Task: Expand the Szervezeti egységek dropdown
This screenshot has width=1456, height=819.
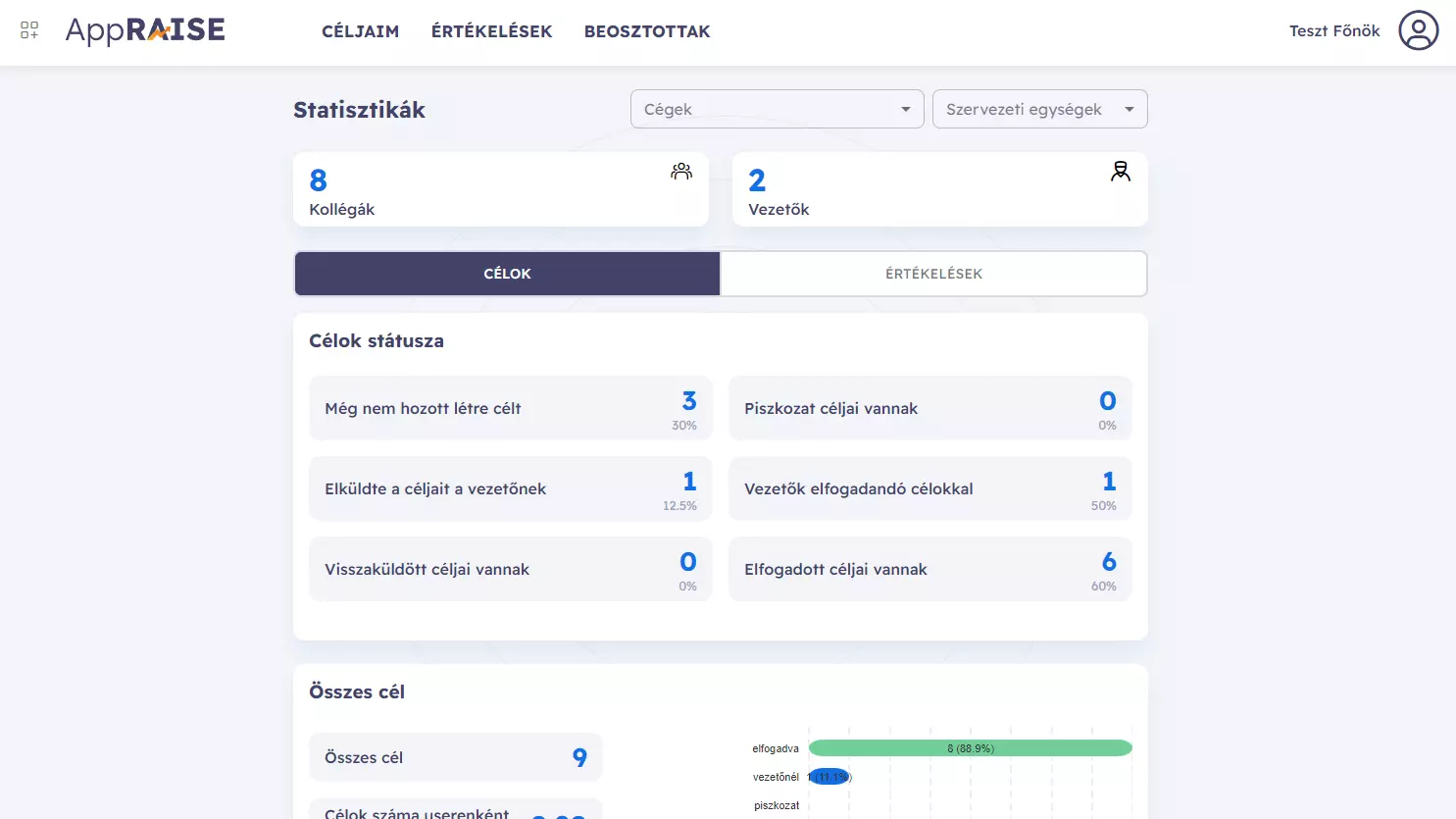Action: click(x=1040, y=109)
